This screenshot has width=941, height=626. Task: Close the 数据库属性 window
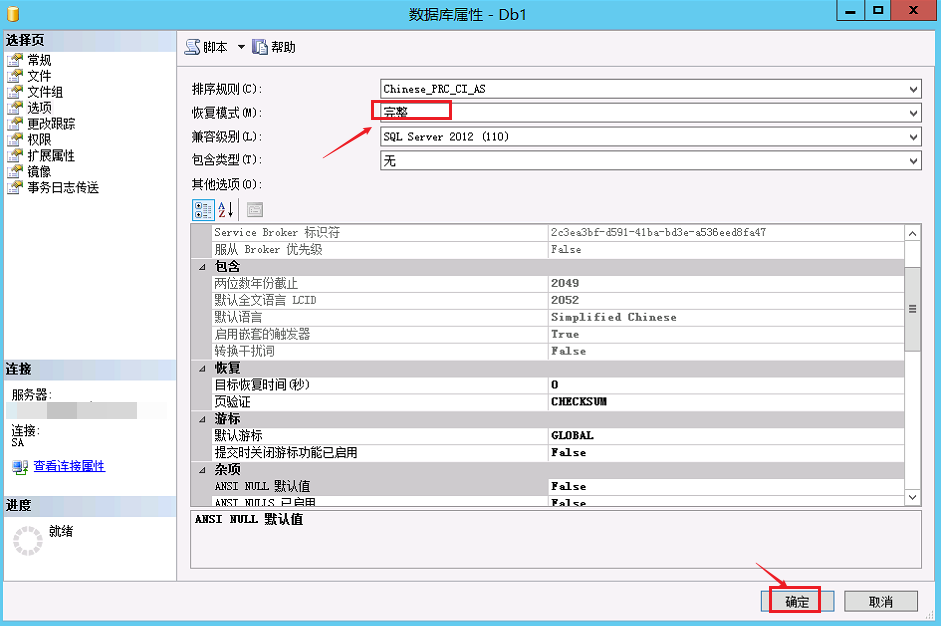point(913,11)
